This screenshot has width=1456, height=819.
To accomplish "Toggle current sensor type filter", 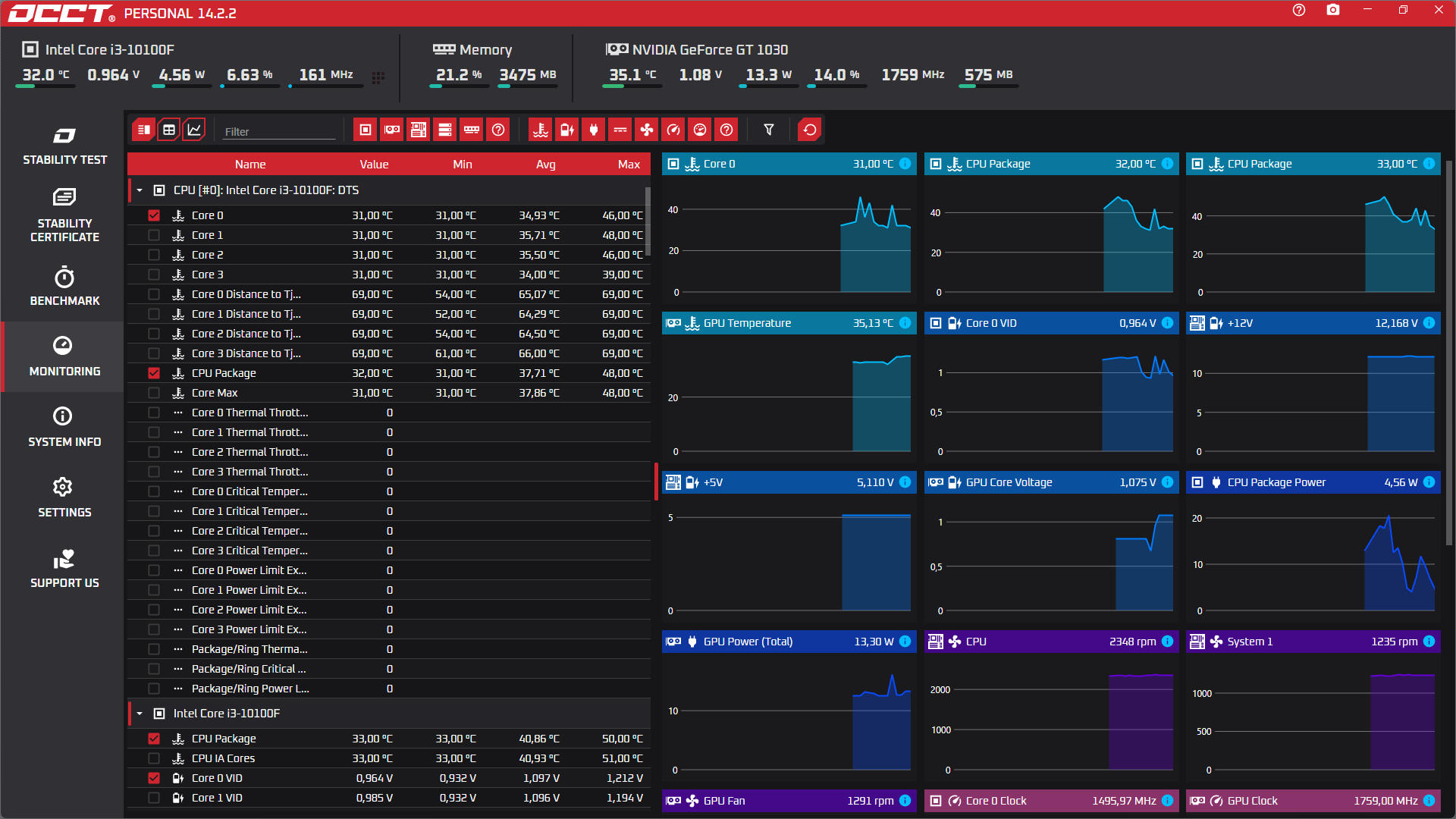I will [620, 130].
